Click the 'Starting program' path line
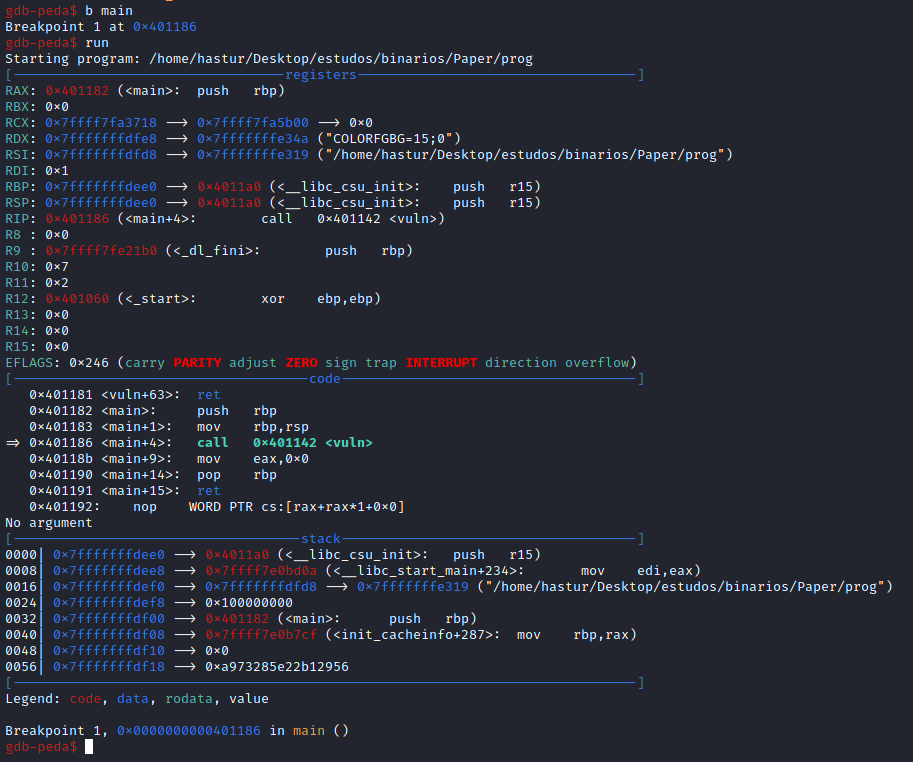913x762 pixels. pyautogui.click(x=269, y=59)
